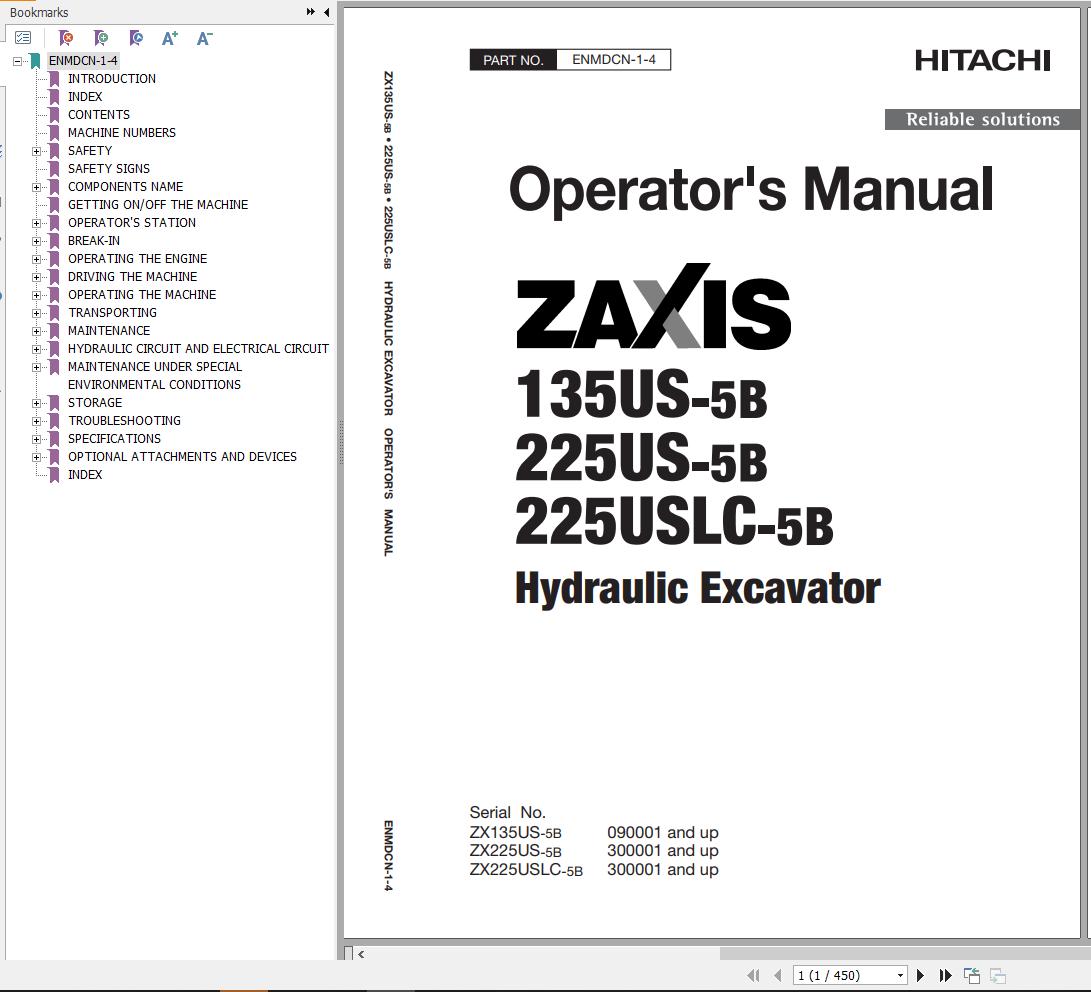Viewport: 1091px width, 992px height.
Task: Jump to the last page
Action: (x=945, y=975)
